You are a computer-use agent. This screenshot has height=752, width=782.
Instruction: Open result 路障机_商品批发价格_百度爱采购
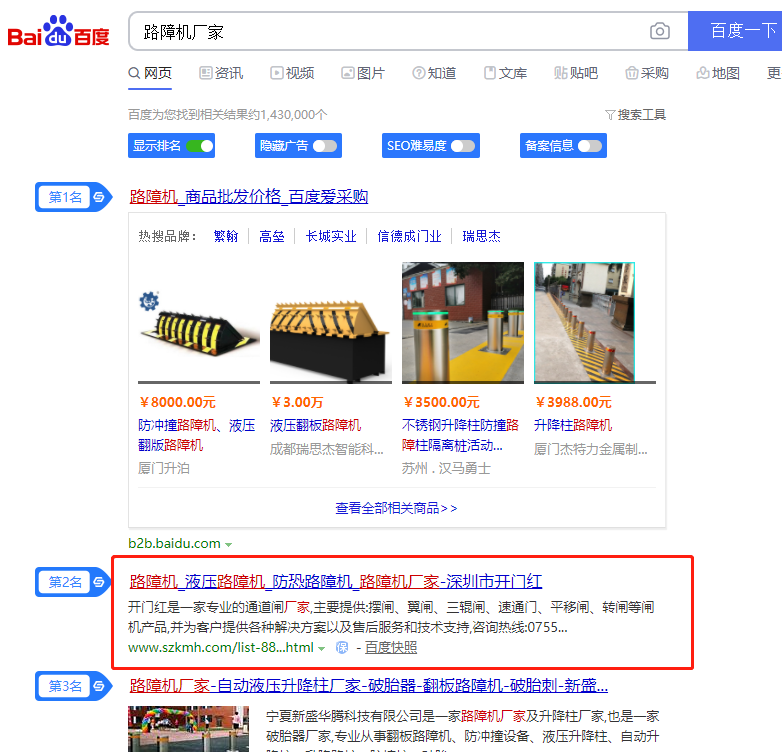click(x=248, y=196)
